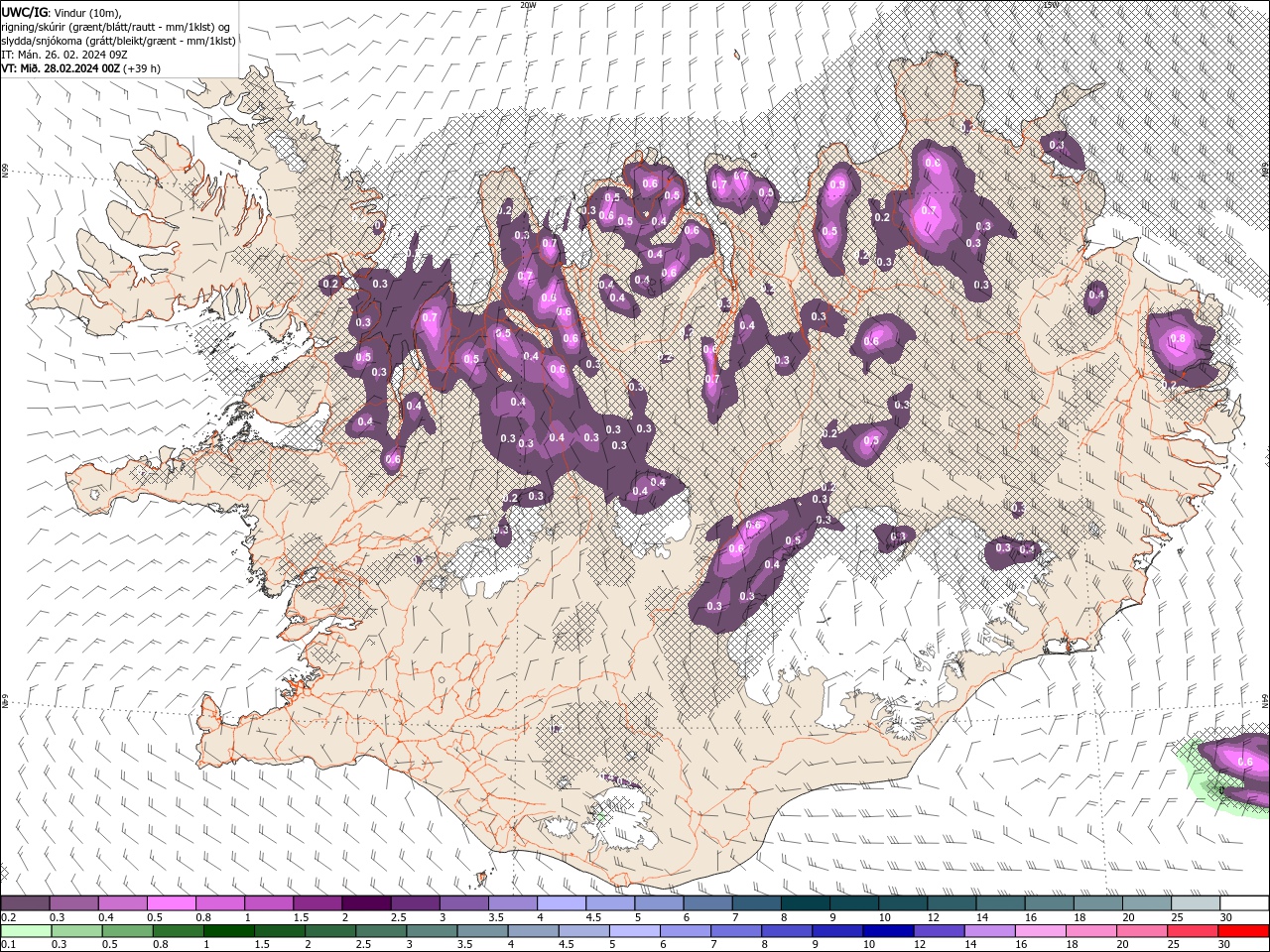Click the lilac 14 swatch on the green-blue-red scale

click(989, 931)
